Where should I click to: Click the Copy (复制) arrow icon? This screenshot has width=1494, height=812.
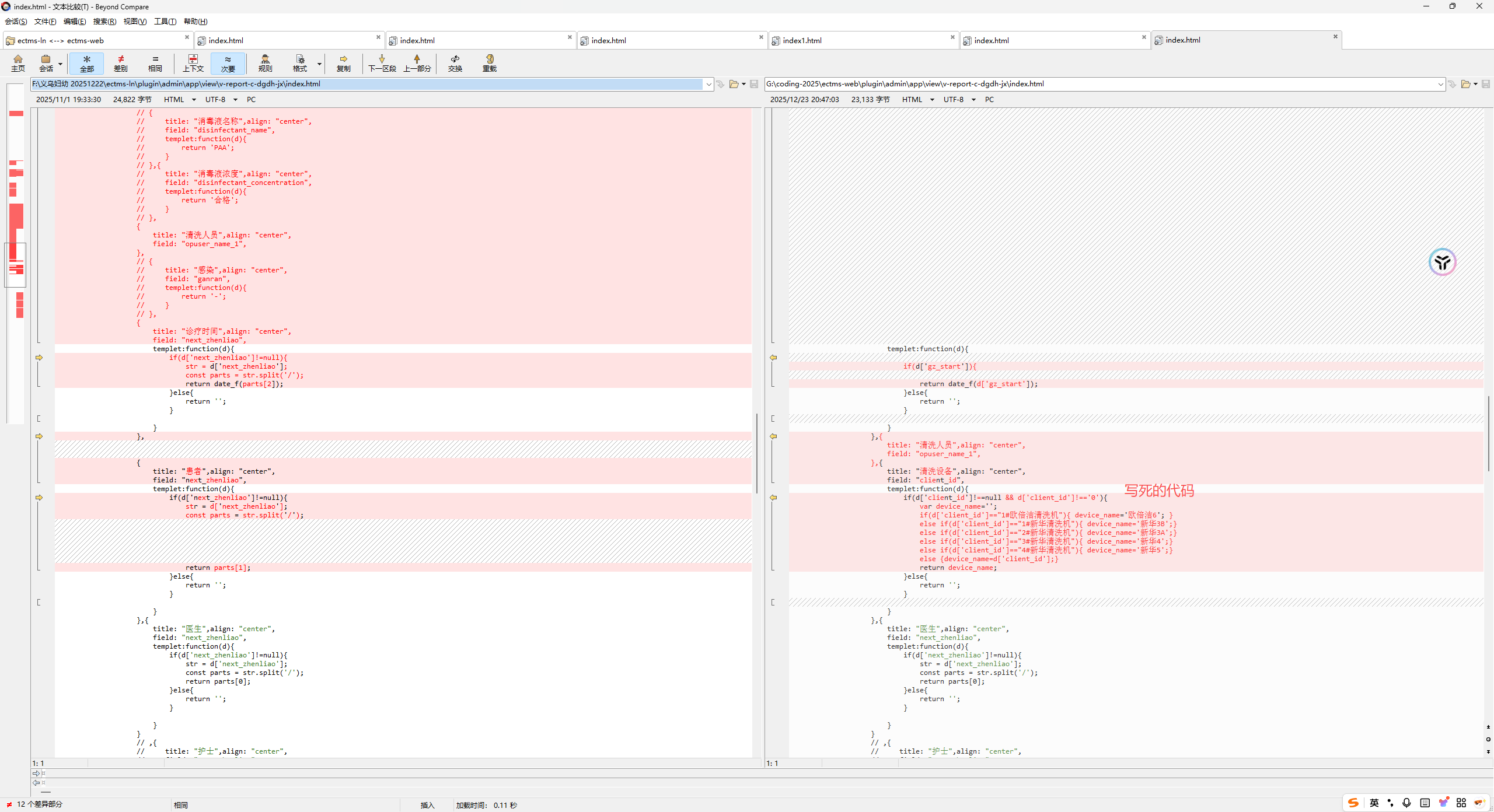coord(344,63)
